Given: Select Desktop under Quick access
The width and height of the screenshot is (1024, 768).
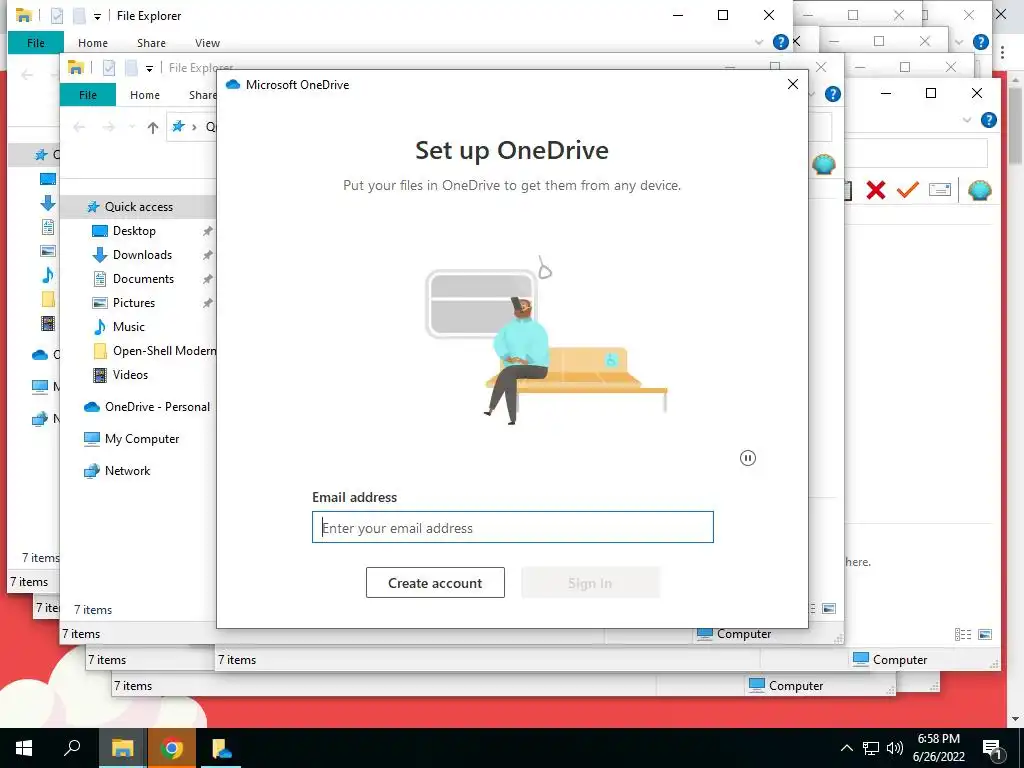Looking at the screenshot, I should 134,231.
